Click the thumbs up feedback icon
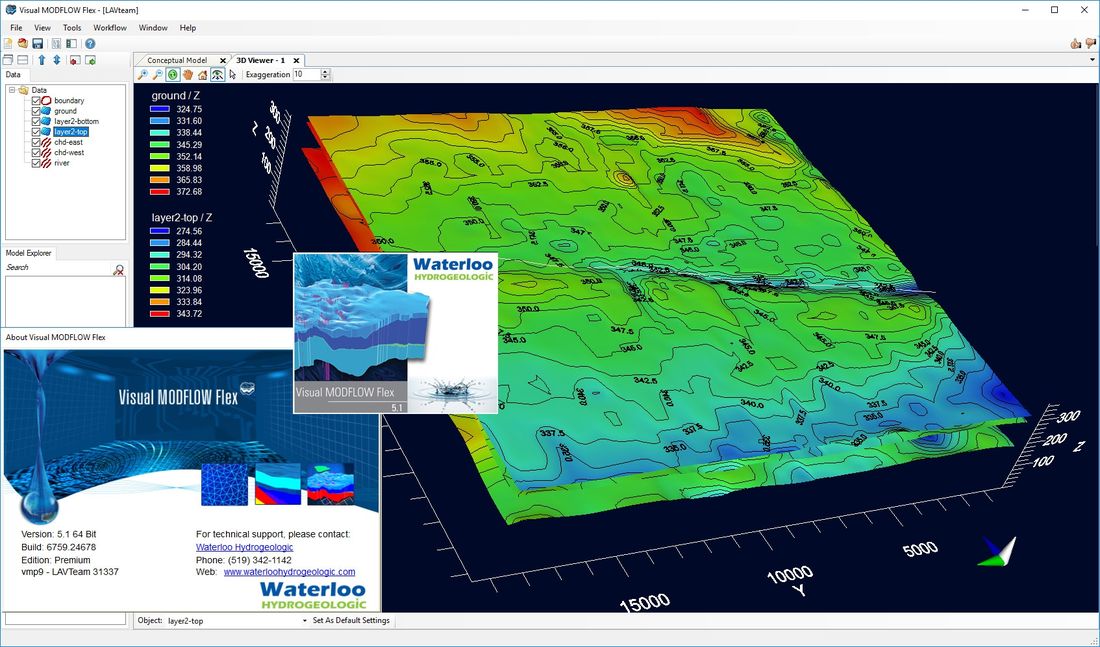The image size is (1100, 647). coord(1075,44)
